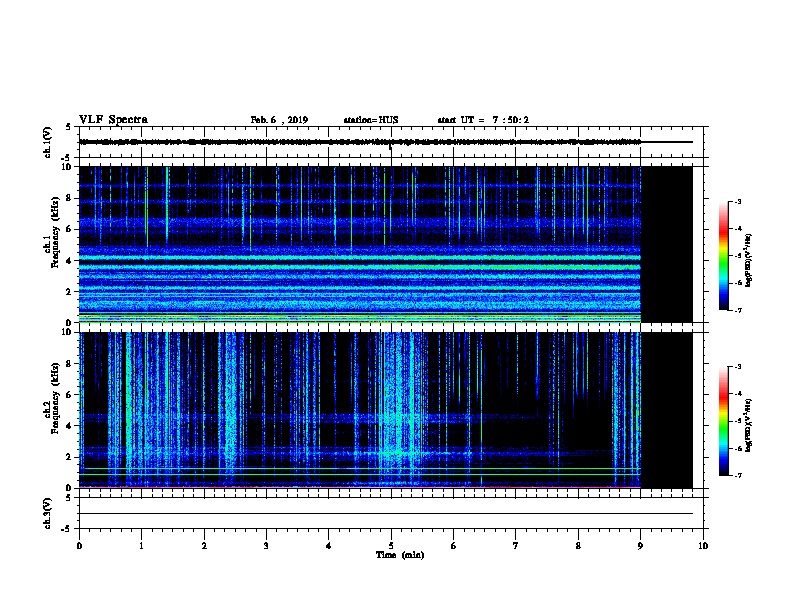
Task: Click the log(PSD) label beside ch.2 colorbar
Action: [x=749, y=425]
